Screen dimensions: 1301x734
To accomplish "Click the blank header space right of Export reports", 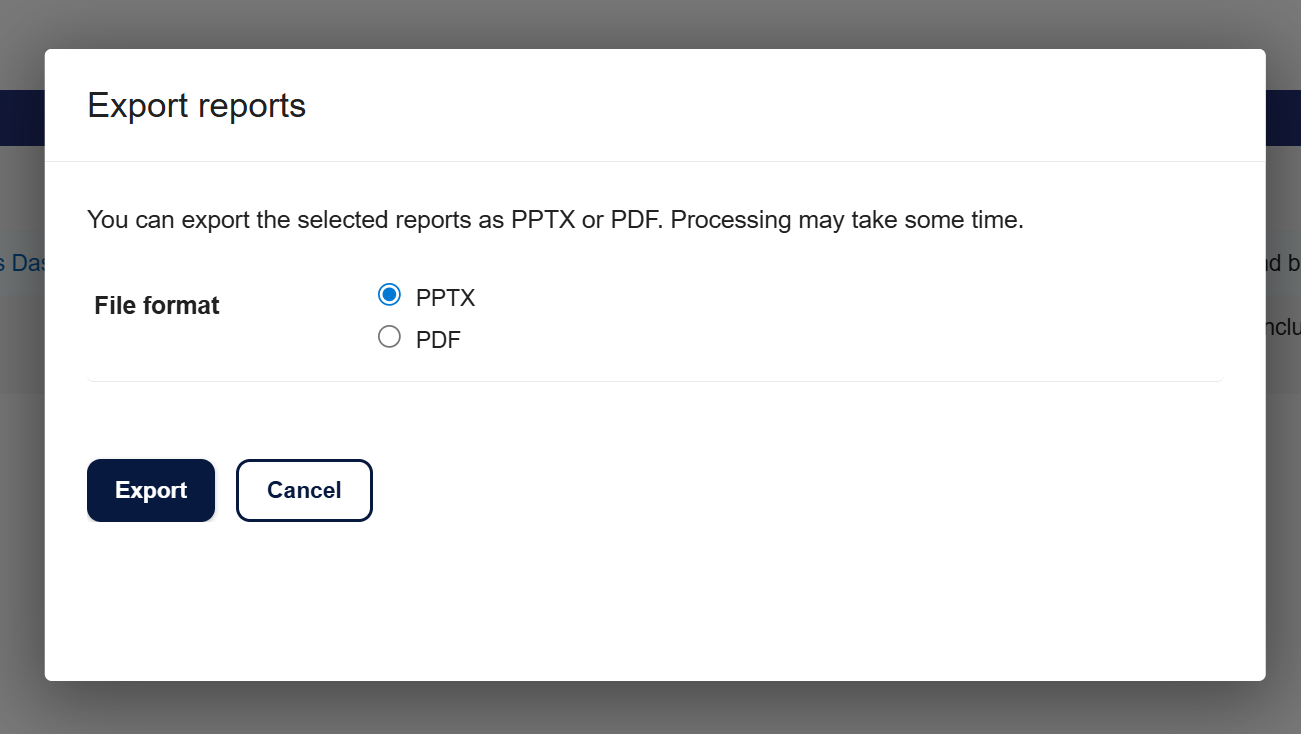I will tap(780, 105).
